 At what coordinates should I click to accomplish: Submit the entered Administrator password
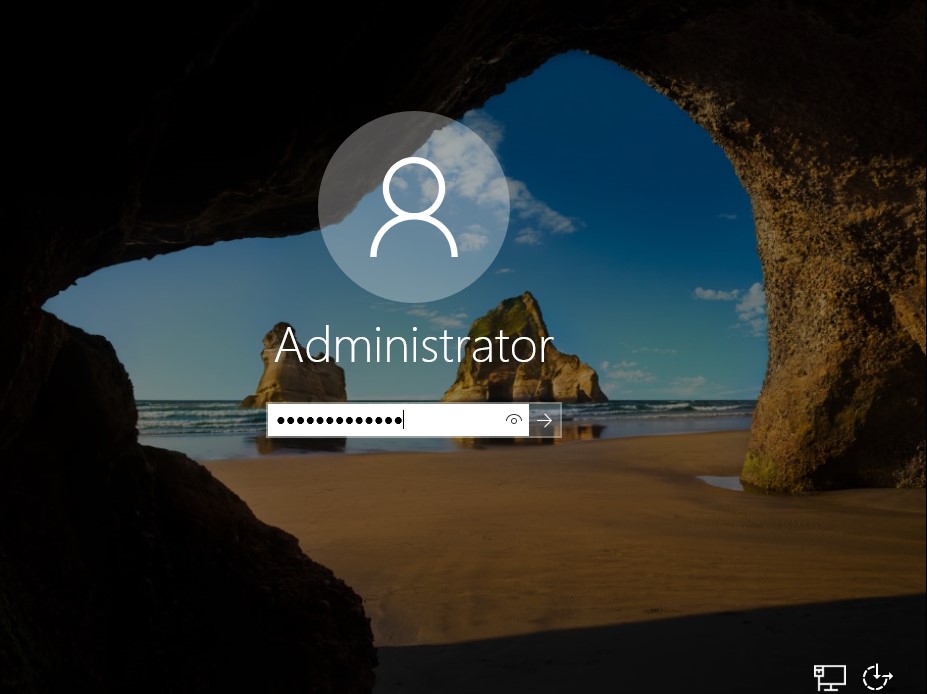545,421
